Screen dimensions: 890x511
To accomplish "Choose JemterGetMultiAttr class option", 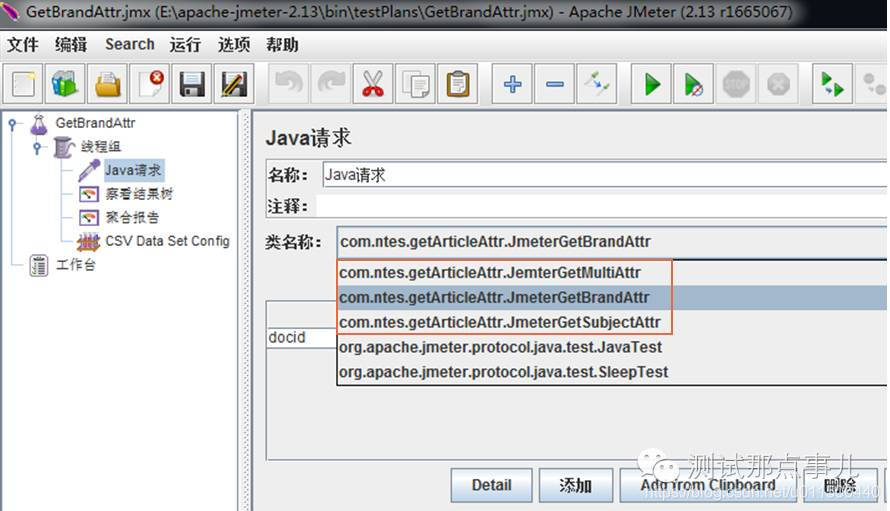I will [x=612, y=273].
